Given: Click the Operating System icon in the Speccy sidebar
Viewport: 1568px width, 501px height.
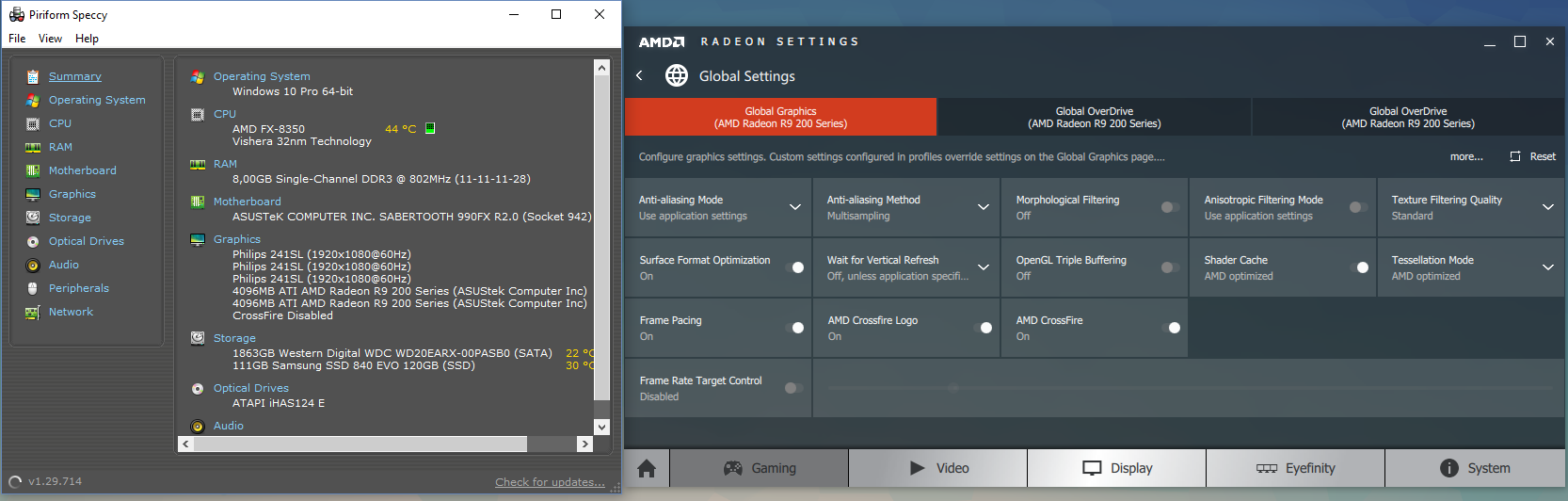Looking at the screenshot, I should pyautogui.click(x=33, y=100).
